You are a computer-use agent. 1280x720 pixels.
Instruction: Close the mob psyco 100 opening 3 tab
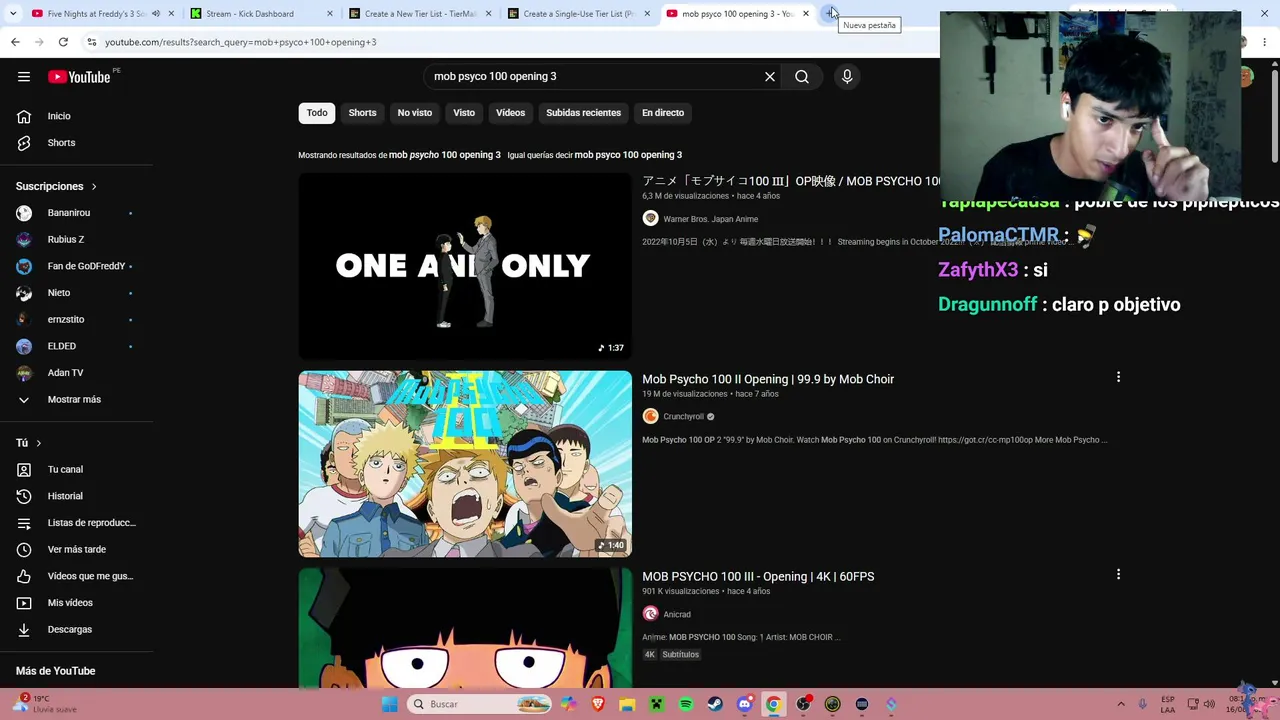coord(806,14)
